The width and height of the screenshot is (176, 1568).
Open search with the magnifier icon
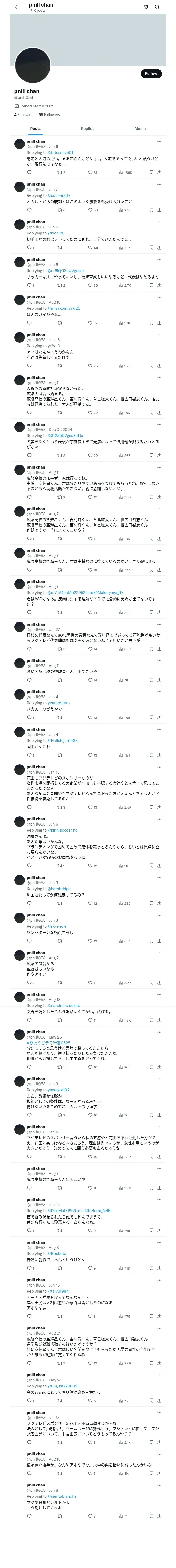[157, 7]
